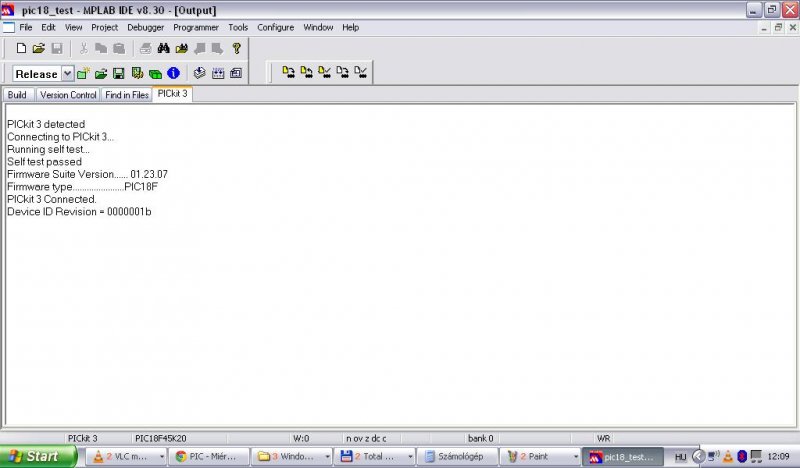Image resolution: width=800 pixels, height=468 pixels.
Task: Open the Release build configuration dropdown arrow
Action: 67,73
